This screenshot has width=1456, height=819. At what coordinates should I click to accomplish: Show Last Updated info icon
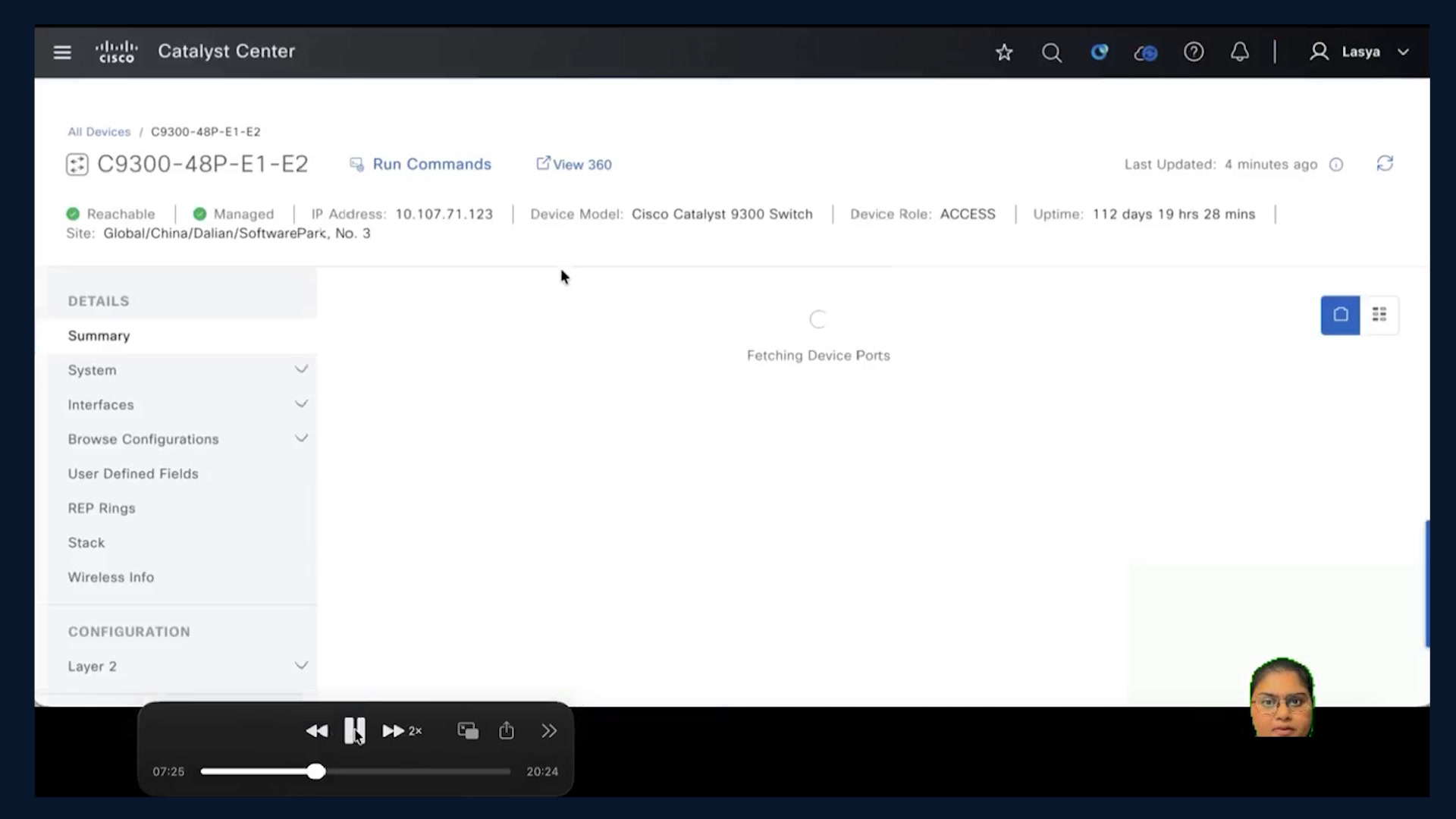pos(1336,165)
